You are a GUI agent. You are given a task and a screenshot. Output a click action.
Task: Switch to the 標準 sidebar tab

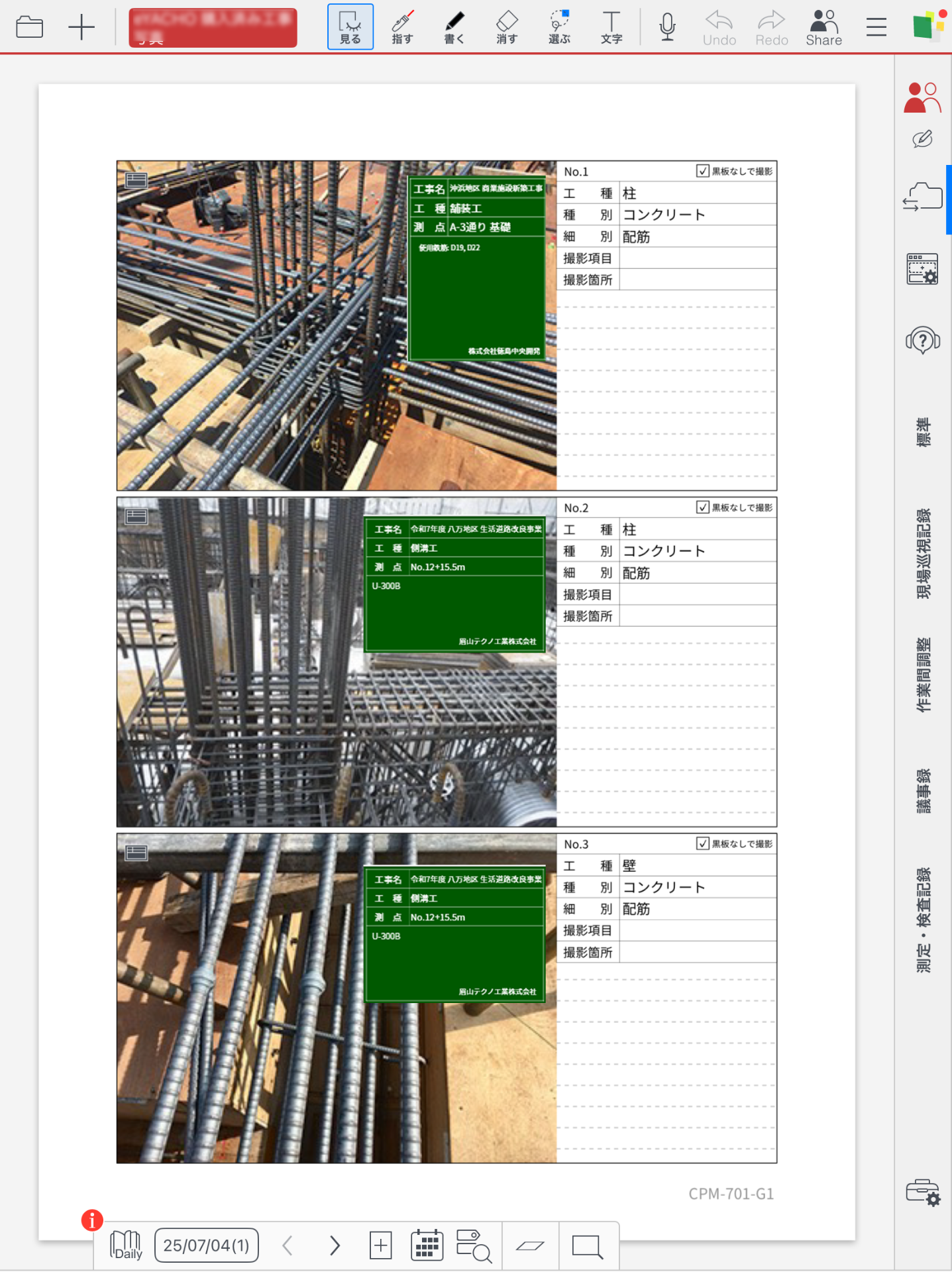(x=923, y=432)
